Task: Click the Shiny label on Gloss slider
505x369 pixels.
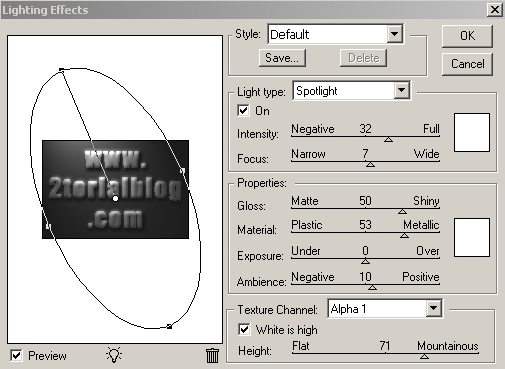Action: (426, 201)
